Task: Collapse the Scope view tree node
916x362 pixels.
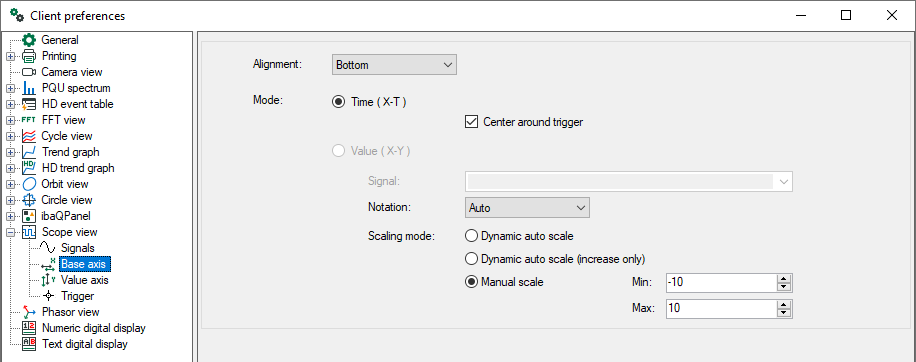Action: click(11, 232)
